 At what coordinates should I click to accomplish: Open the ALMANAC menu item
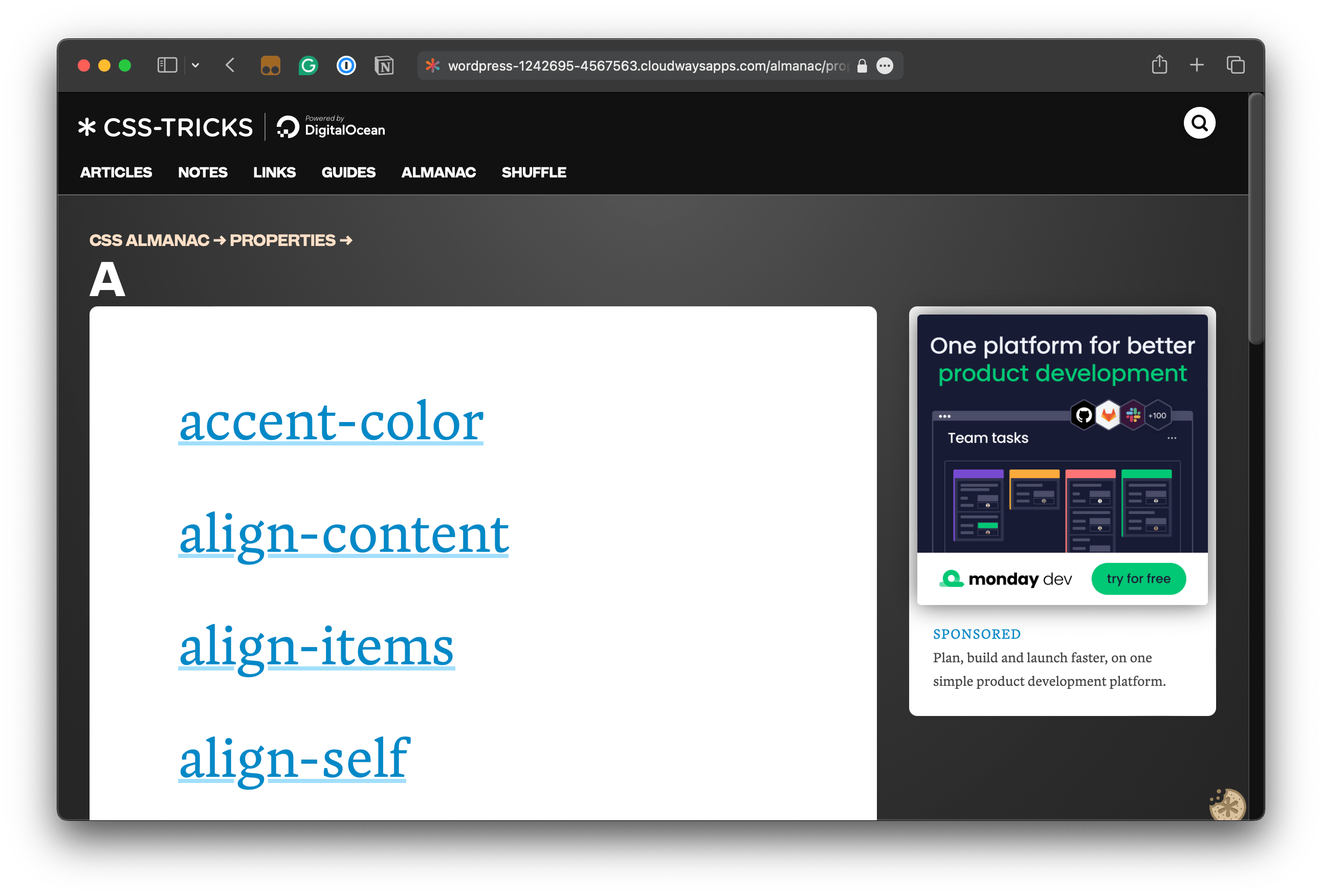438,172
